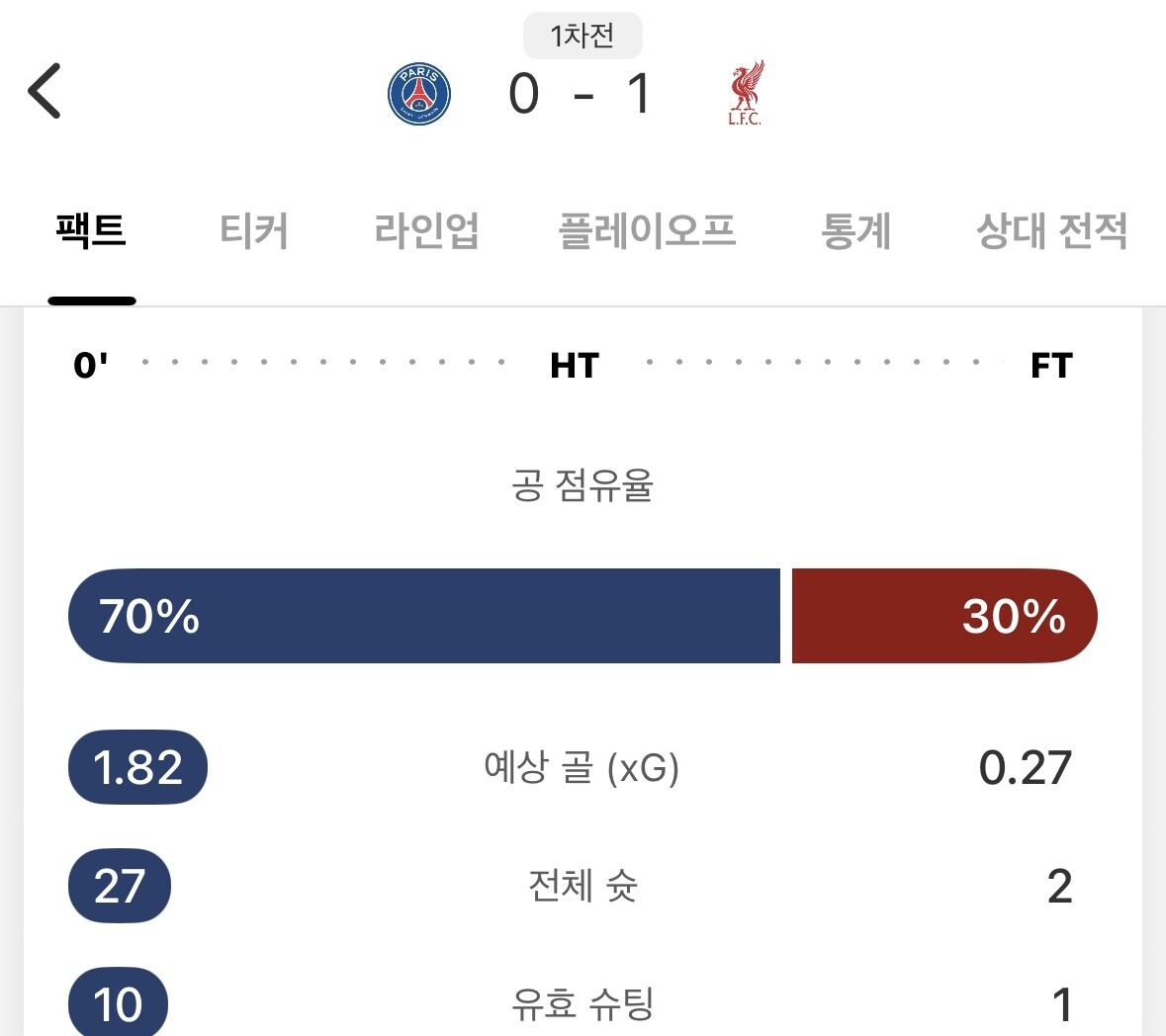This screenshot has height=1036, width=1166.
Task: Tap the 1.82 xG value pill
Action: (x=137, y=768)
